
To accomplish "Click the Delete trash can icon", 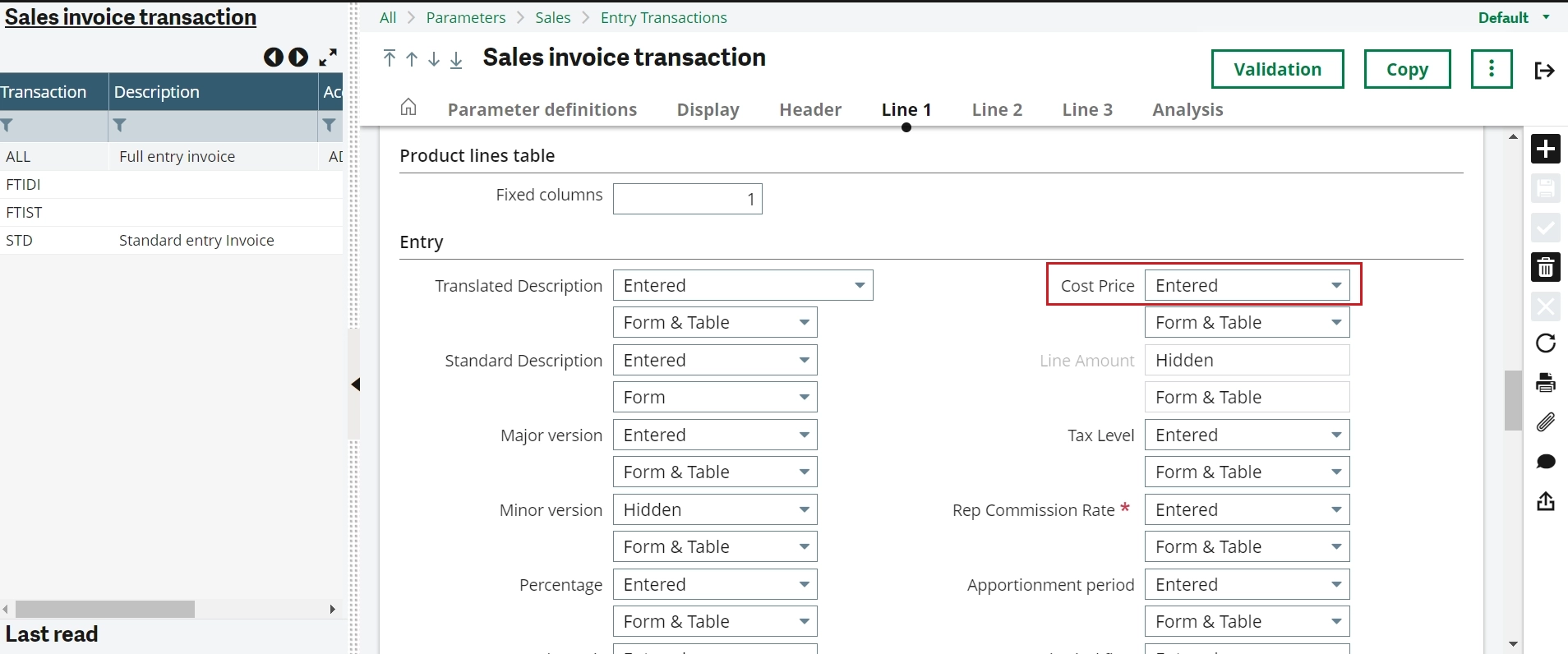I will (x=1545, y=267).
